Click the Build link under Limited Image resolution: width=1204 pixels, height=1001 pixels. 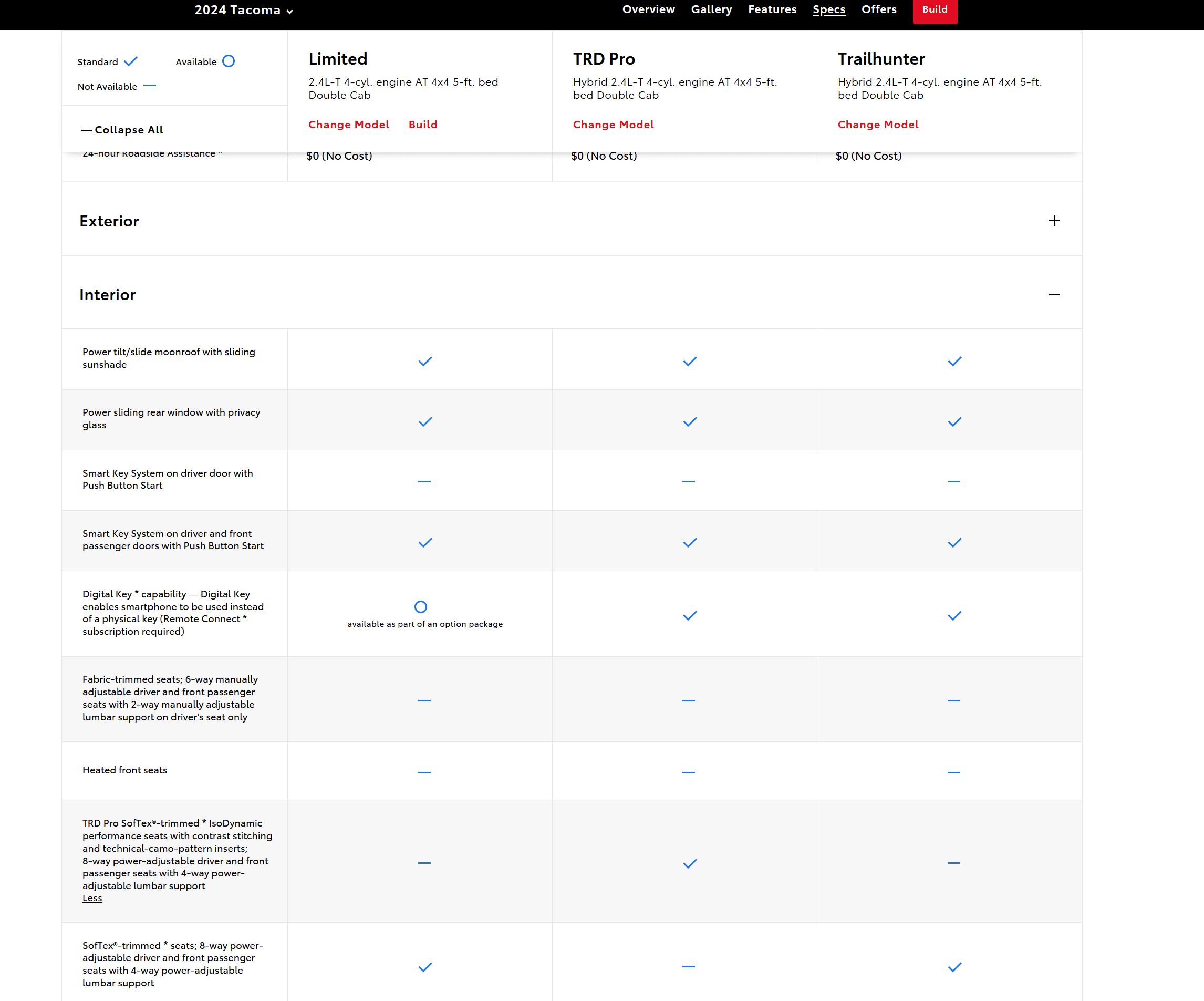(x=422, y=125)
